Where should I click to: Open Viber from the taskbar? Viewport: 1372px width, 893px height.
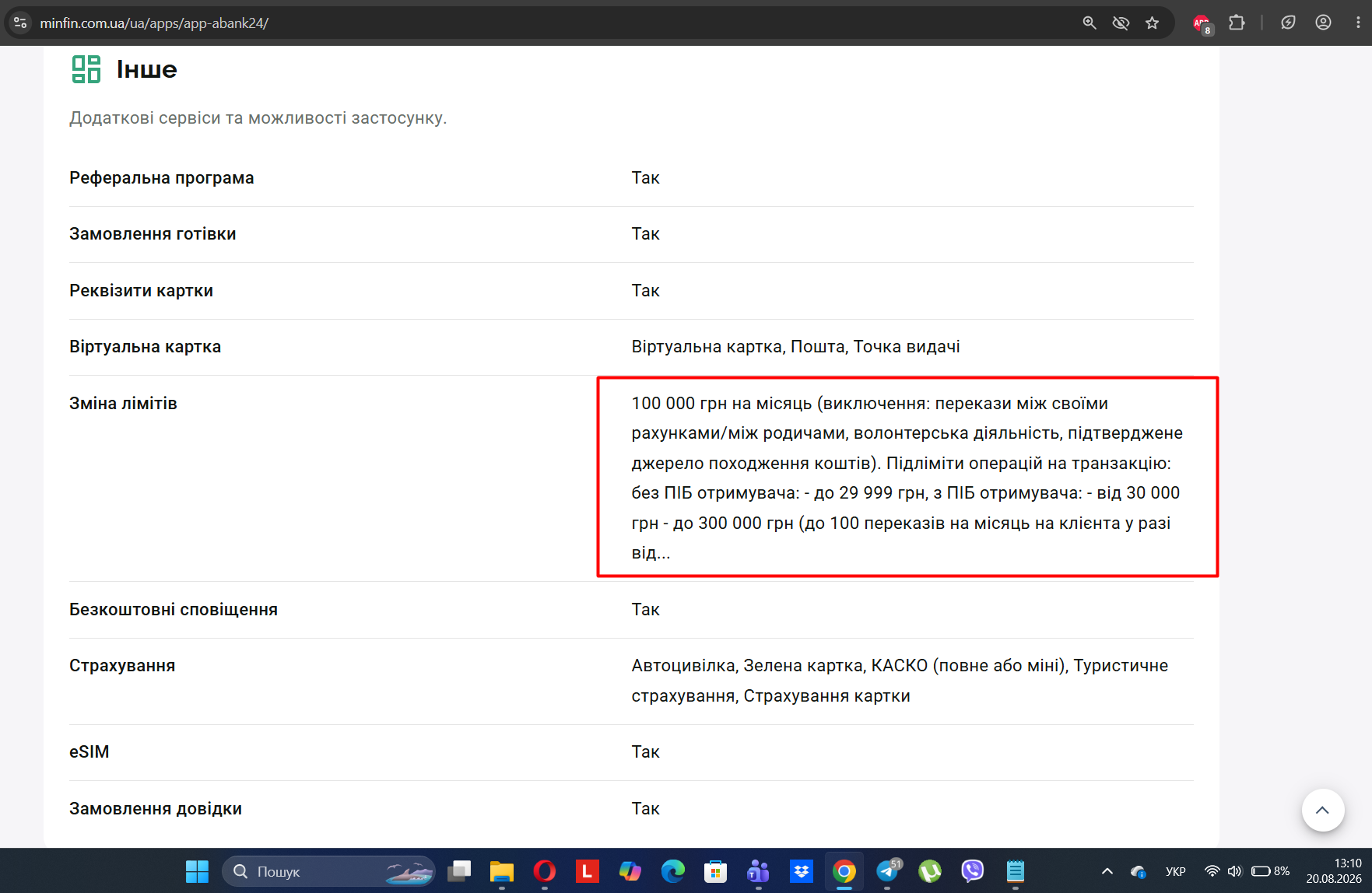[x=973, y=871]
